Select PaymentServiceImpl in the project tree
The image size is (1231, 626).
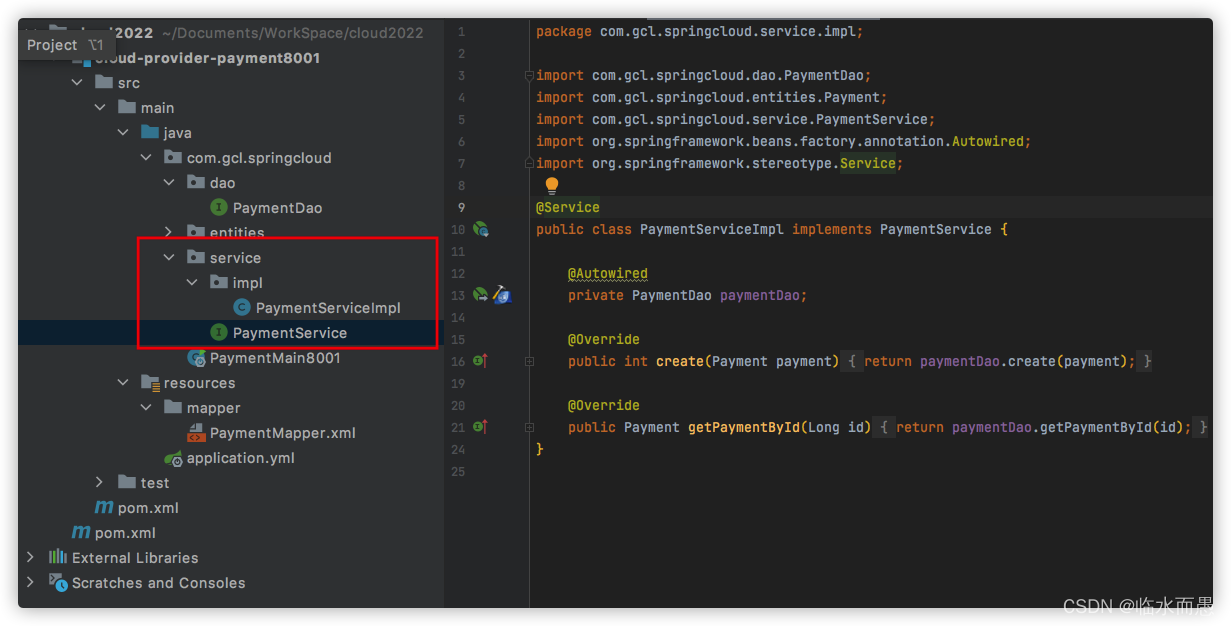(x=328, y=308)
